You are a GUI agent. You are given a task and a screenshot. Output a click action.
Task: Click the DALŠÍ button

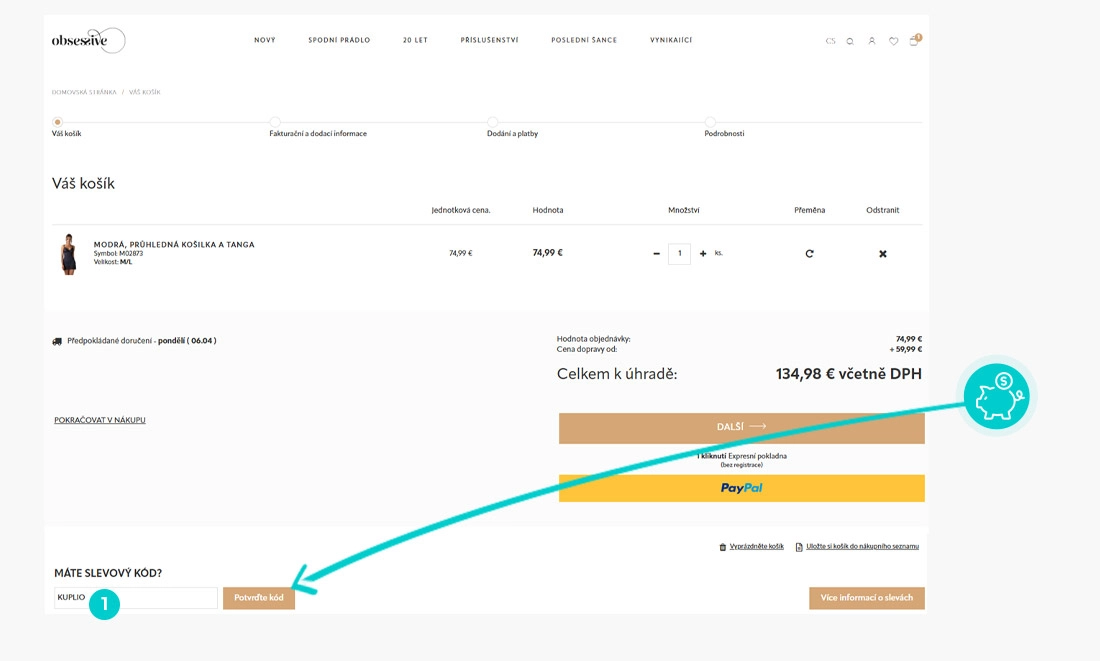742,428
